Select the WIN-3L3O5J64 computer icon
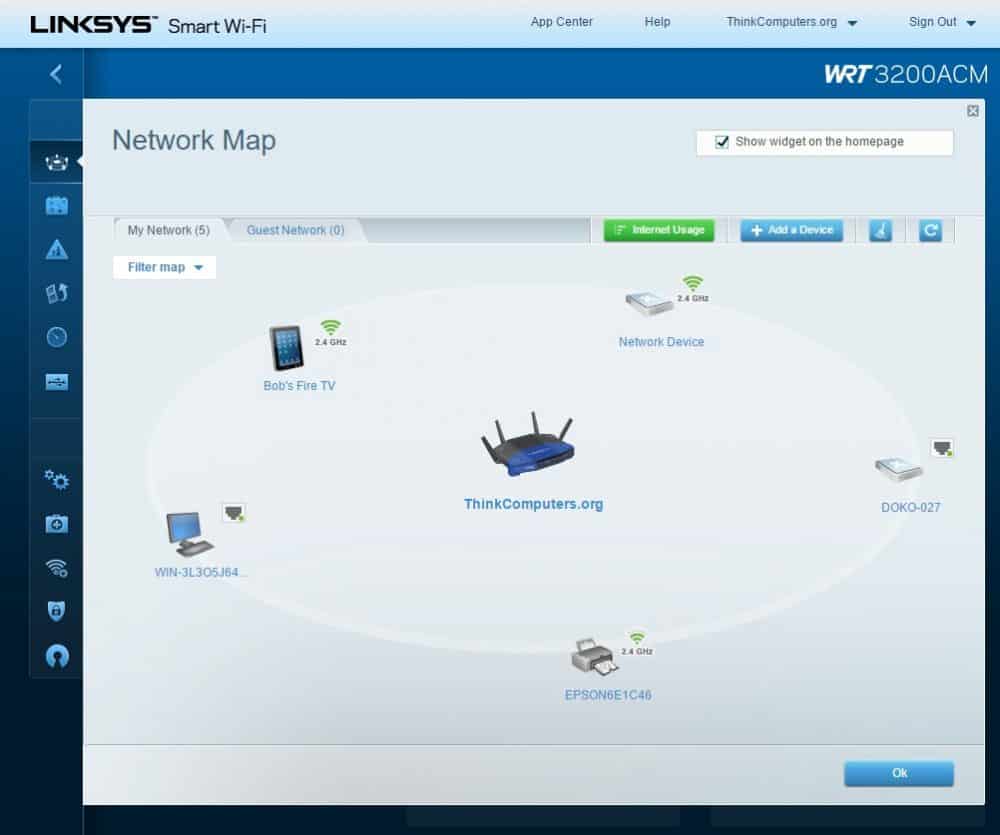The image size is (1000, 835). [189, 535]
